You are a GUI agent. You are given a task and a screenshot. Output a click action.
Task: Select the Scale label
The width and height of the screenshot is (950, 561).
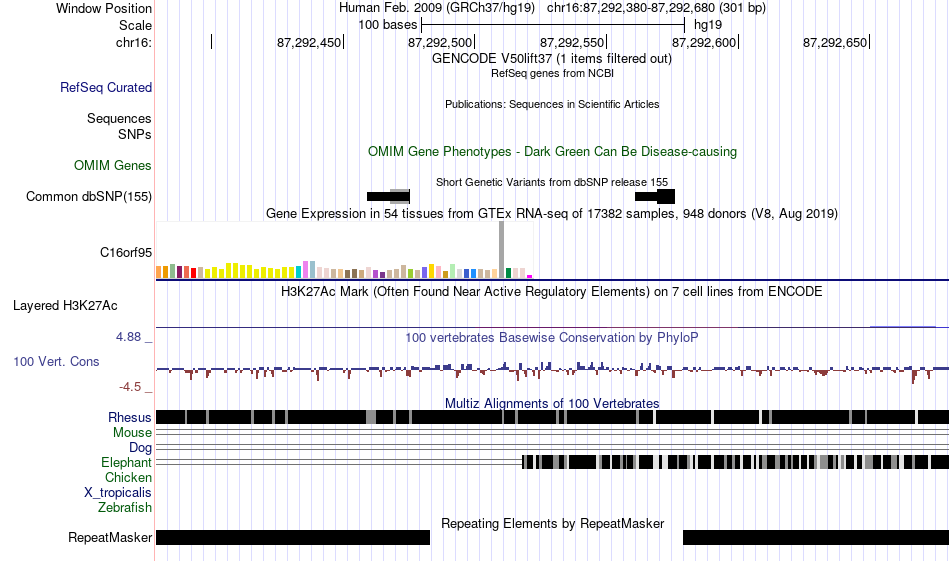136,25
